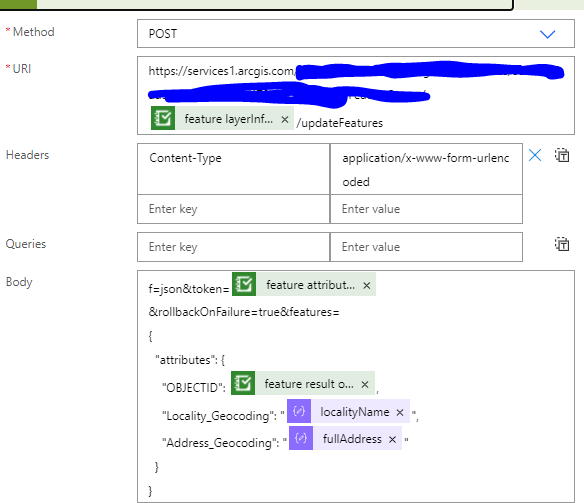
Task: Switch Queries to text mode icon
Action: point(562,244)
